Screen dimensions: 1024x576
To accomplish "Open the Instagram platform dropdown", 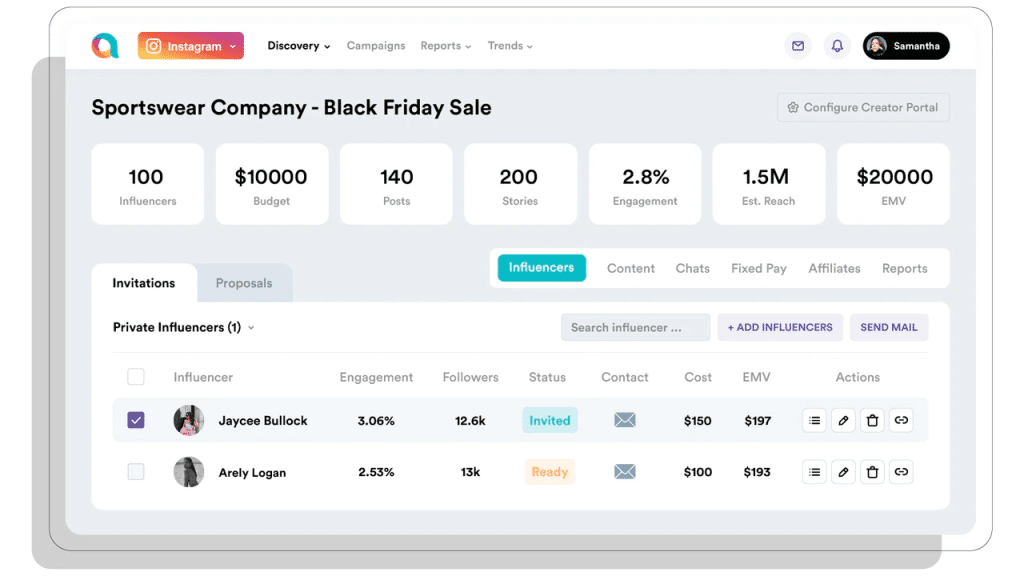I will pyautogui.click(x=191, y=46).
